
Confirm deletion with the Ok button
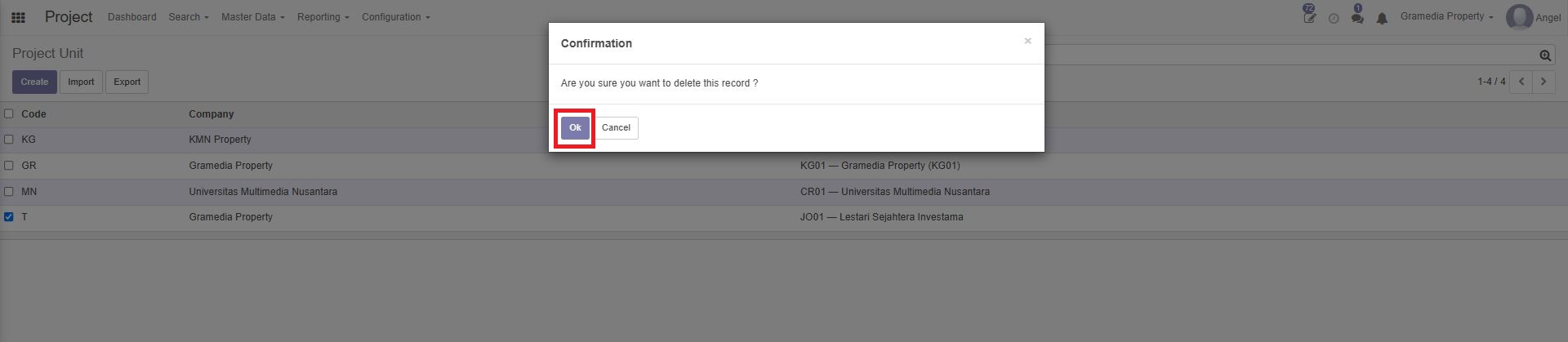575,128
